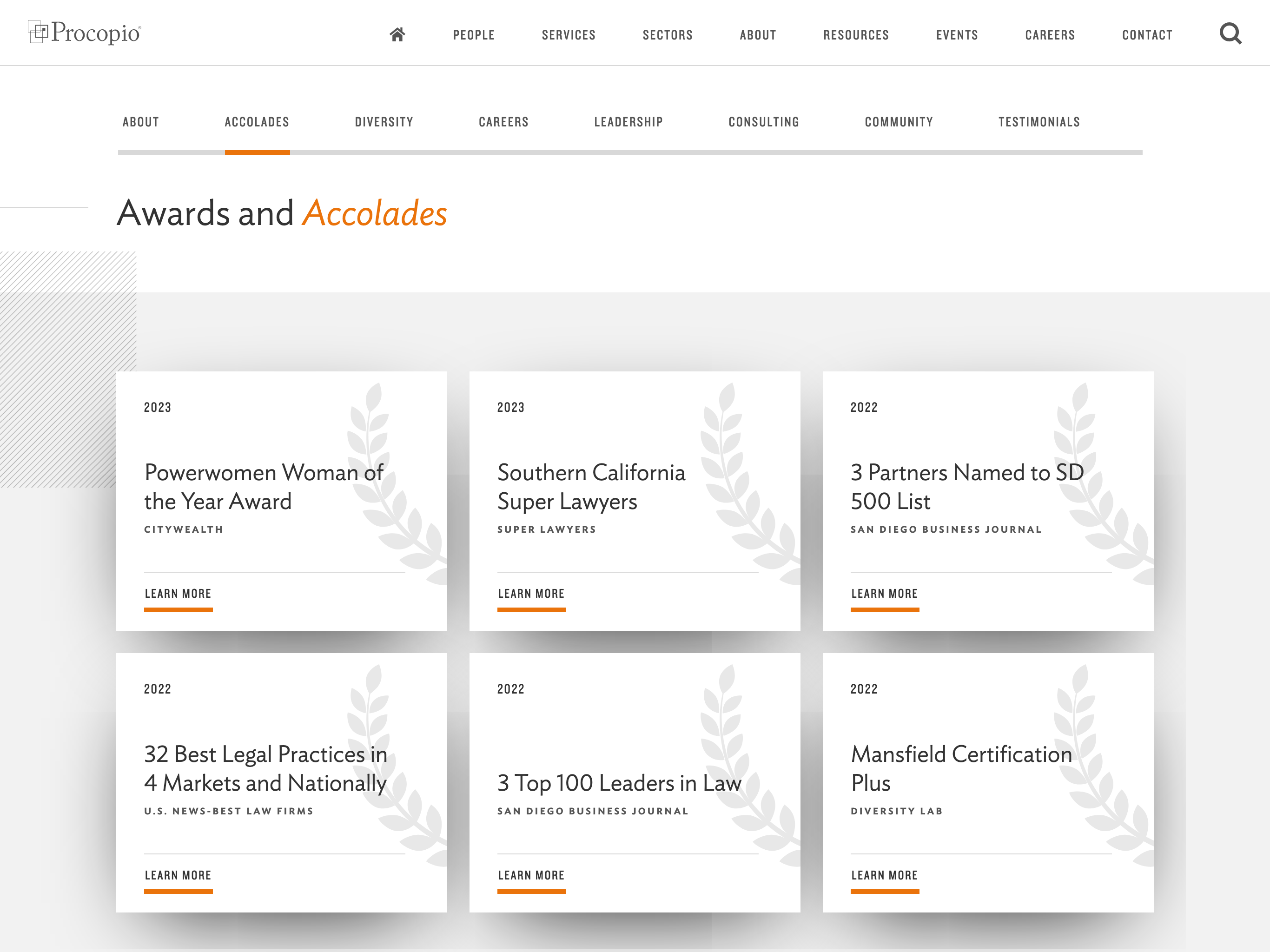Image resolution: width=1270 pixels, height=952 pixels.
Task: Open Resources in the top navigation
Action: [855, 35]
